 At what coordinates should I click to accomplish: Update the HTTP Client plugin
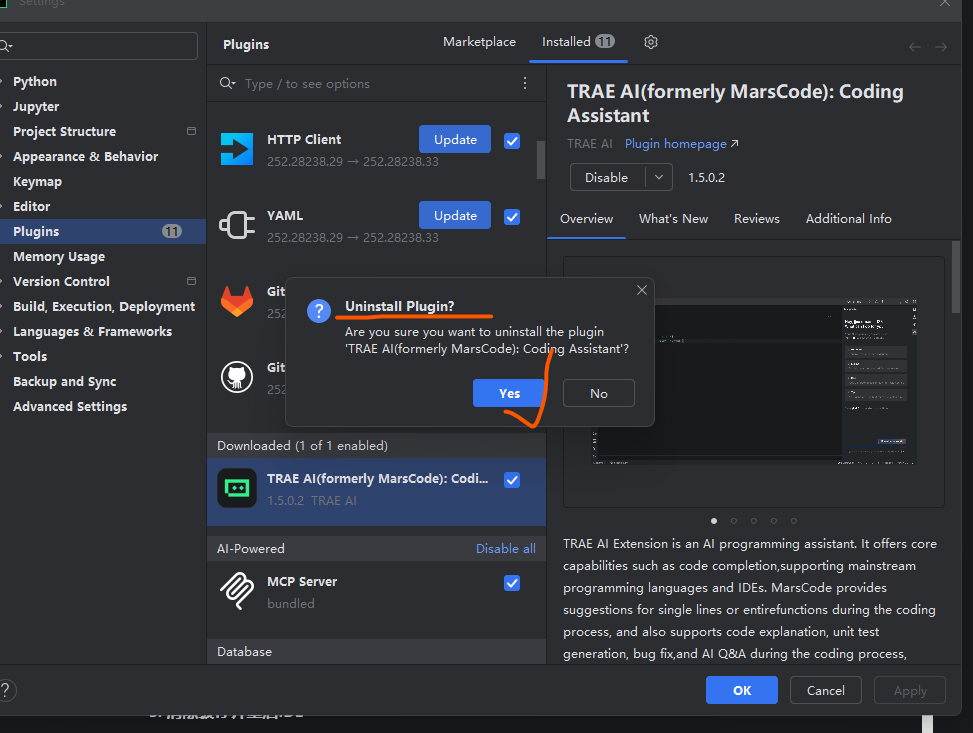tap(455, 139)
